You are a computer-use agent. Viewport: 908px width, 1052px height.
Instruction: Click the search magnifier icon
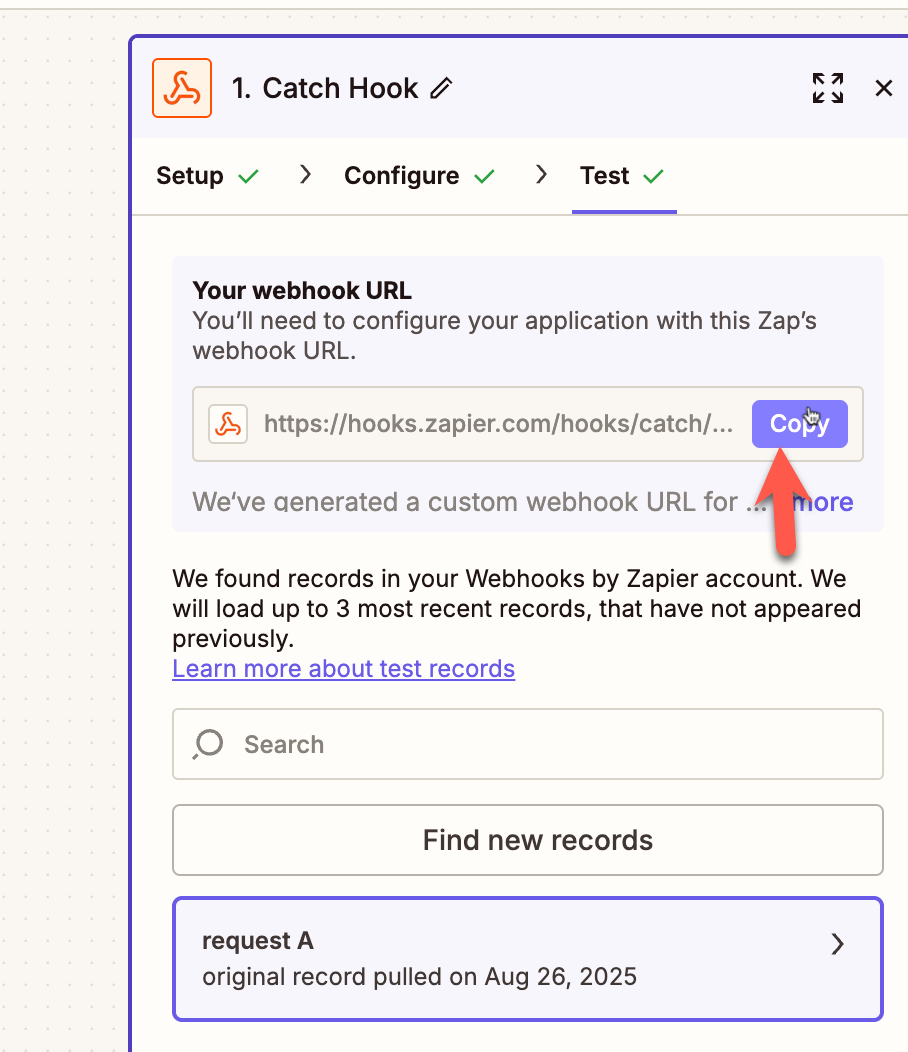(207, 743)
